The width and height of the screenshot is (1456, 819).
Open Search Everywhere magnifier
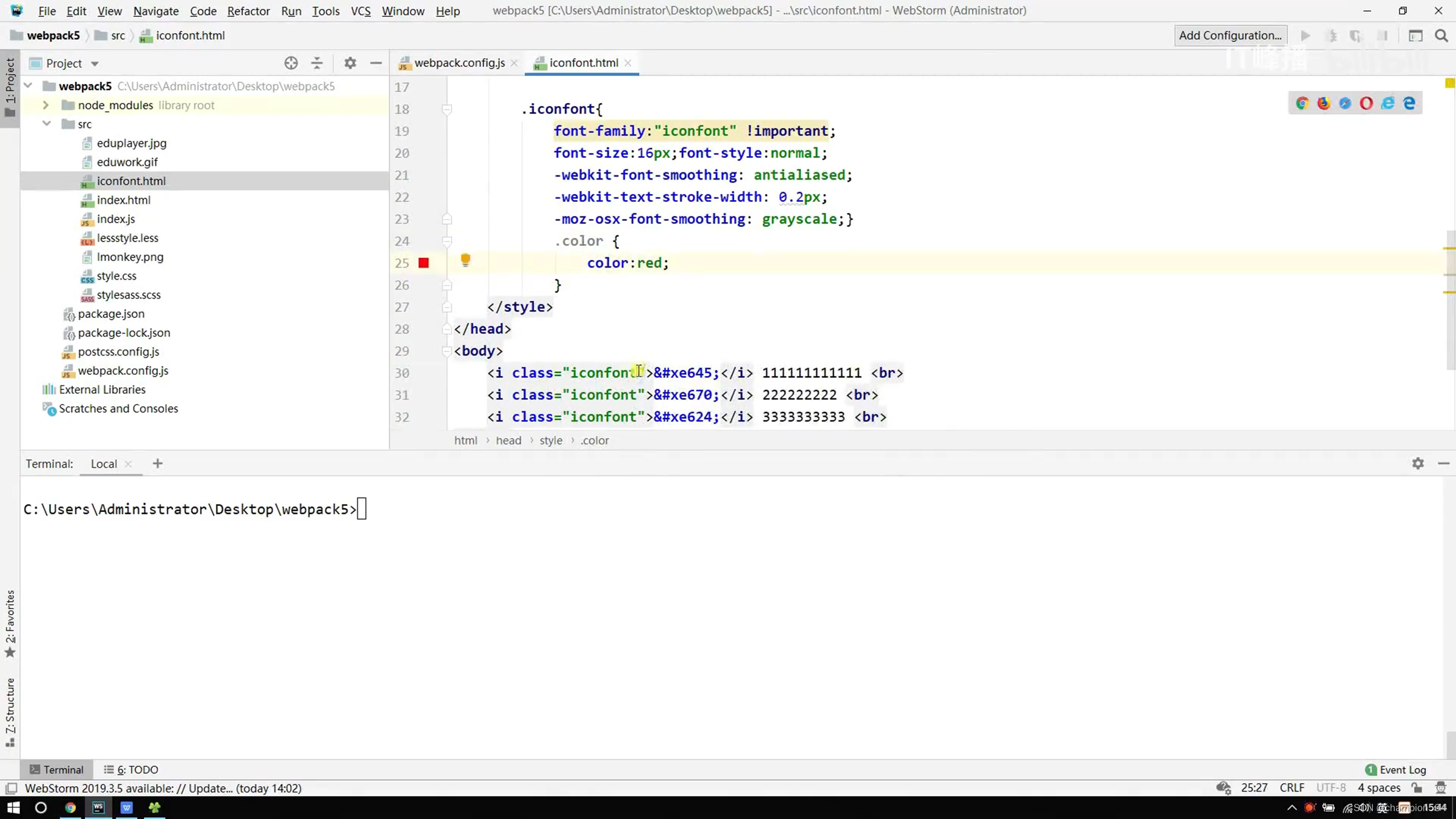[1441, 36]
